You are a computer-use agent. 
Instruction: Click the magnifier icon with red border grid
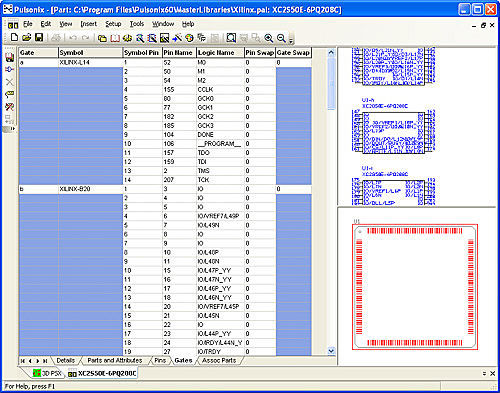coord(152,38)
